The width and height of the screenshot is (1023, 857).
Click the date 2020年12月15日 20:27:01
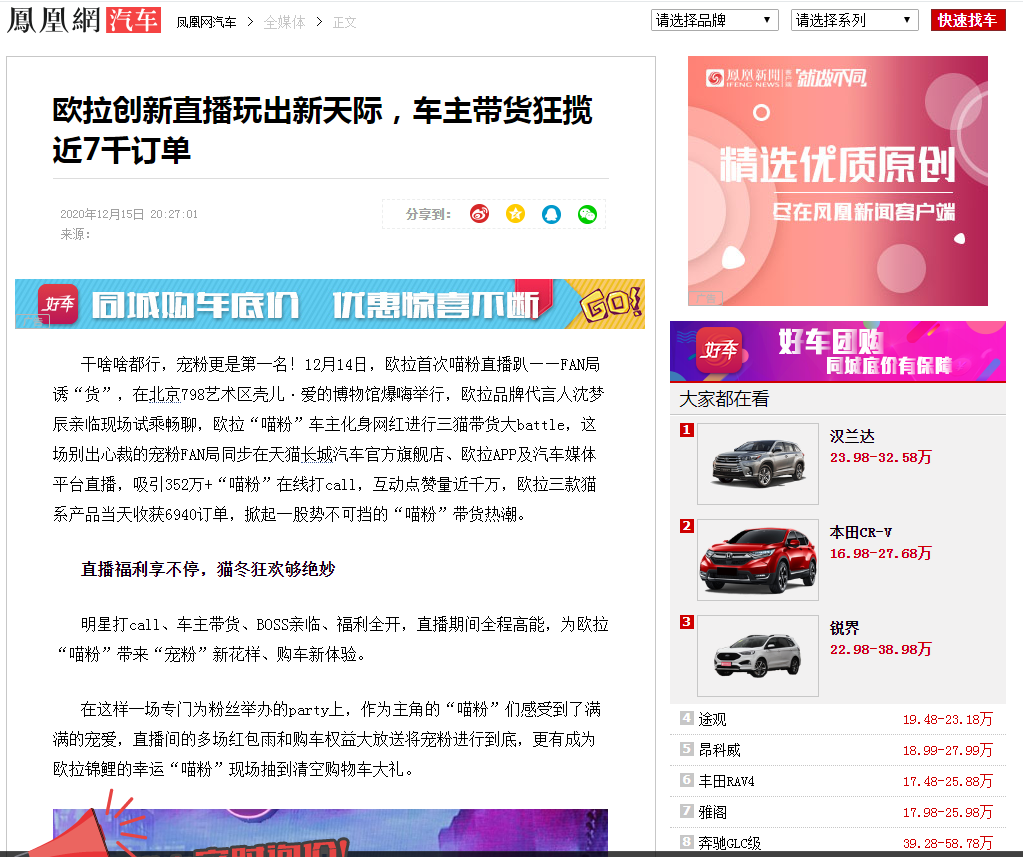click(129, 214)
